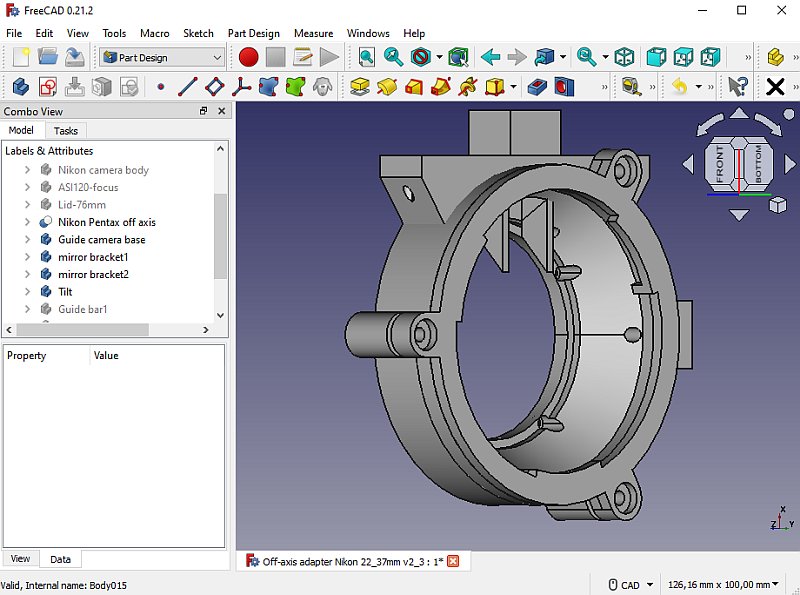Create a datum point
Image resolution: width=800 pixels, height=595 pixels.
pos(161,87)
